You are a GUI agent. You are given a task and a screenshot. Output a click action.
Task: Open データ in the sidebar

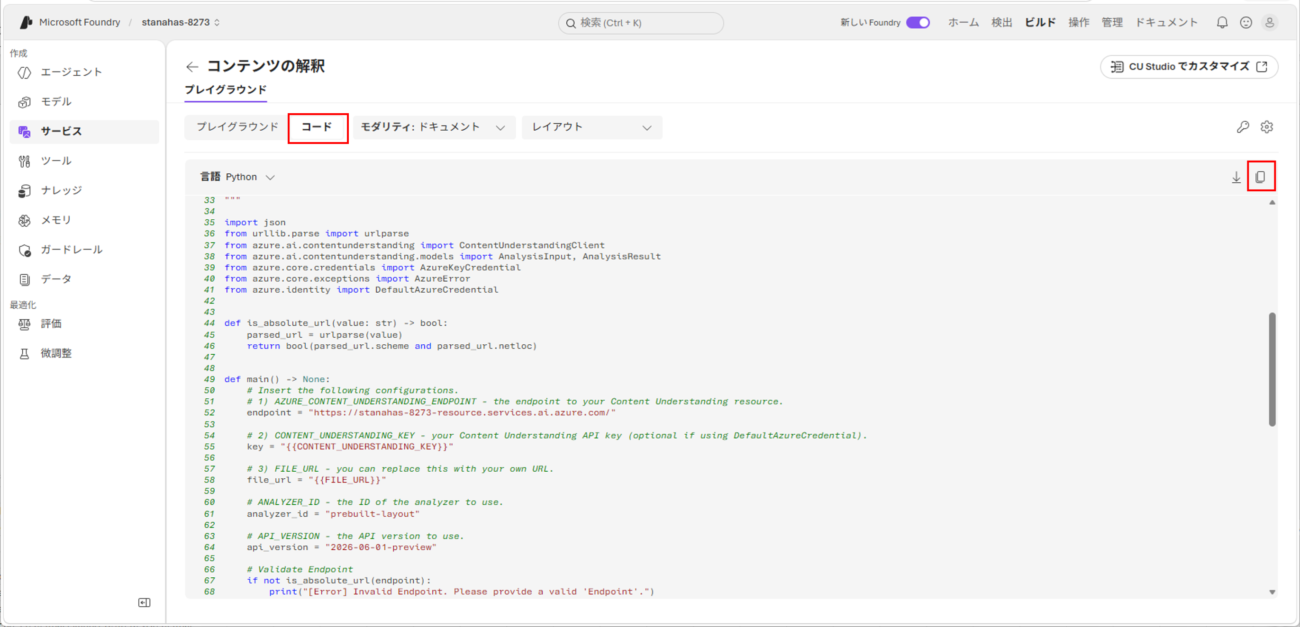(x=84, y=279)
